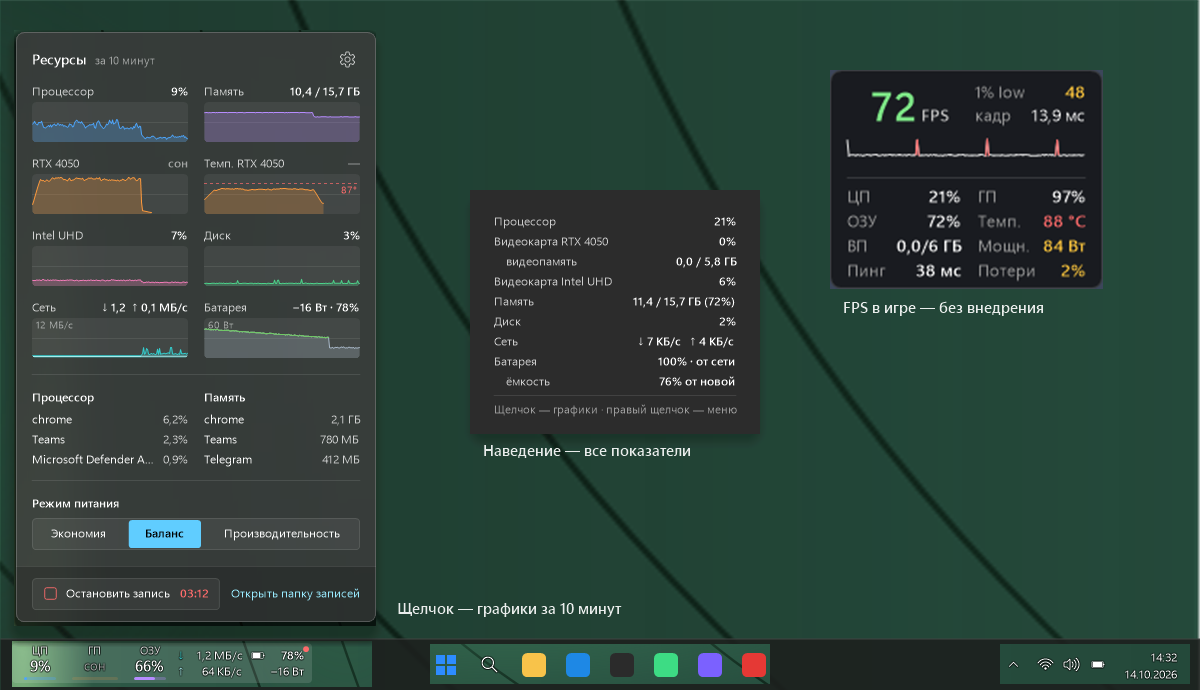Click ОЗУ 72% in overlay
Image resolution: width=1200 pixels, height=690 pixels.
coord(904,222)
